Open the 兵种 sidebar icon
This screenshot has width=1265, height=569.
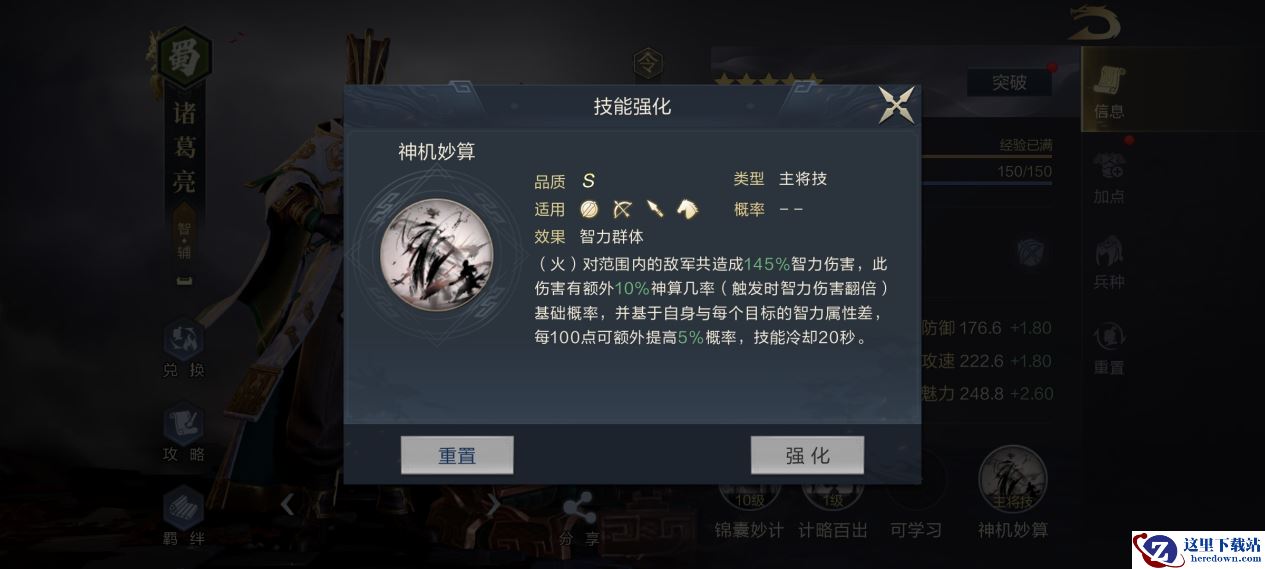[1109, 264]
